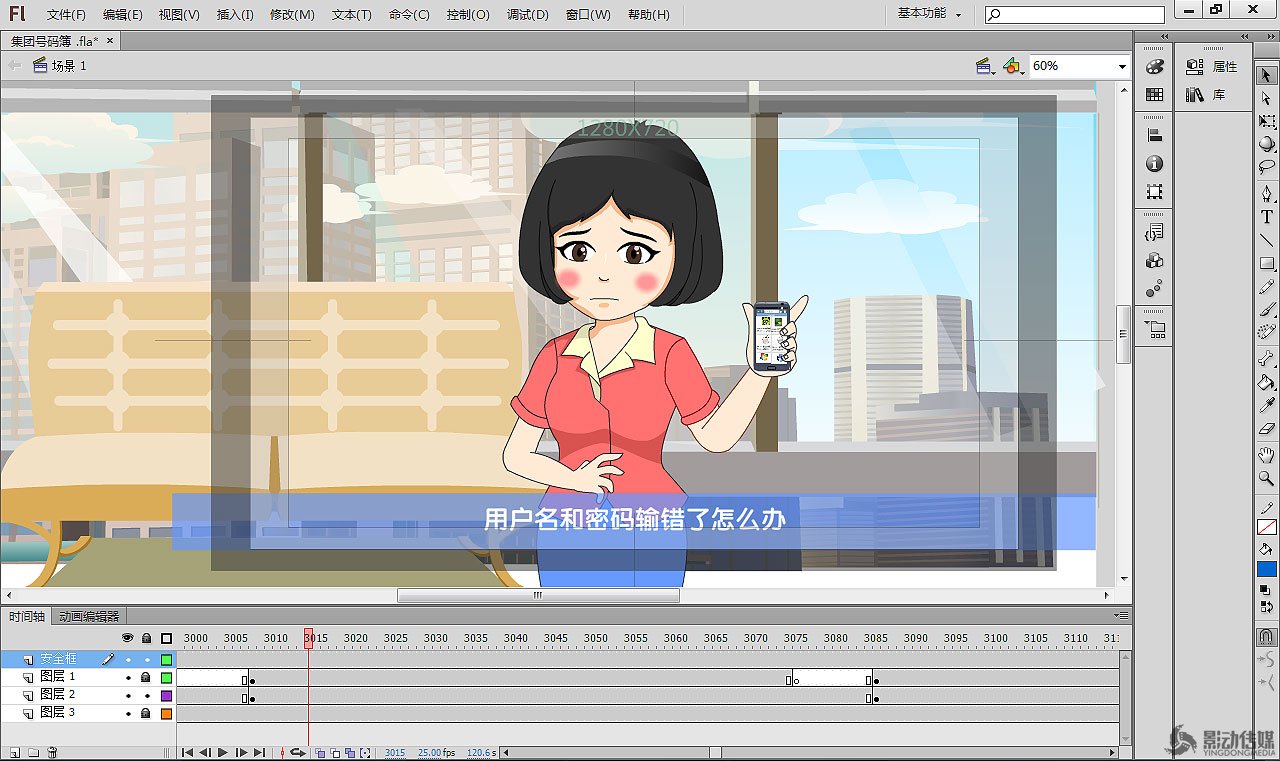1280x761 pixels.
Task: Pick the Eyedropper tool
Action: pos(1267,405)
